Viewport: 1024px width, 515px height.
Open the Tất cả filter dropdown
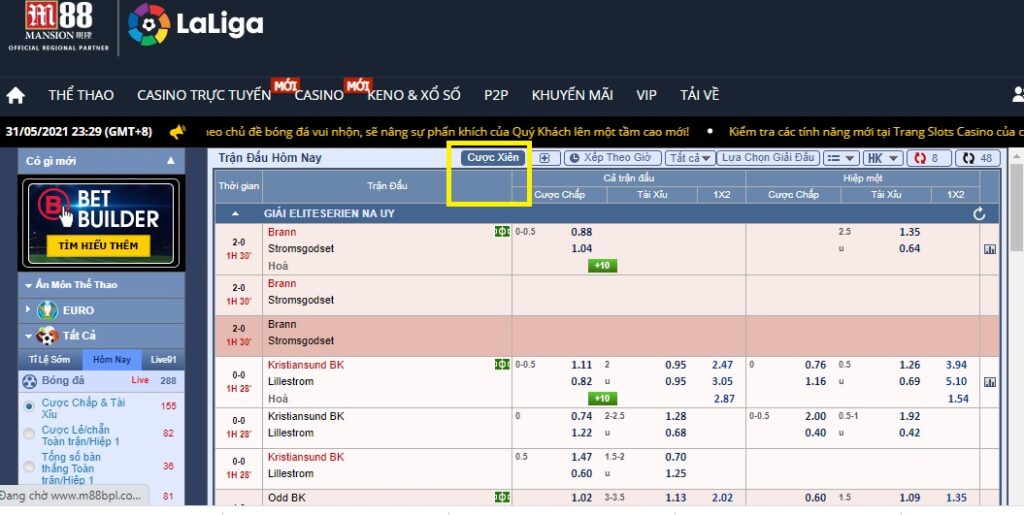click(690, 158)
